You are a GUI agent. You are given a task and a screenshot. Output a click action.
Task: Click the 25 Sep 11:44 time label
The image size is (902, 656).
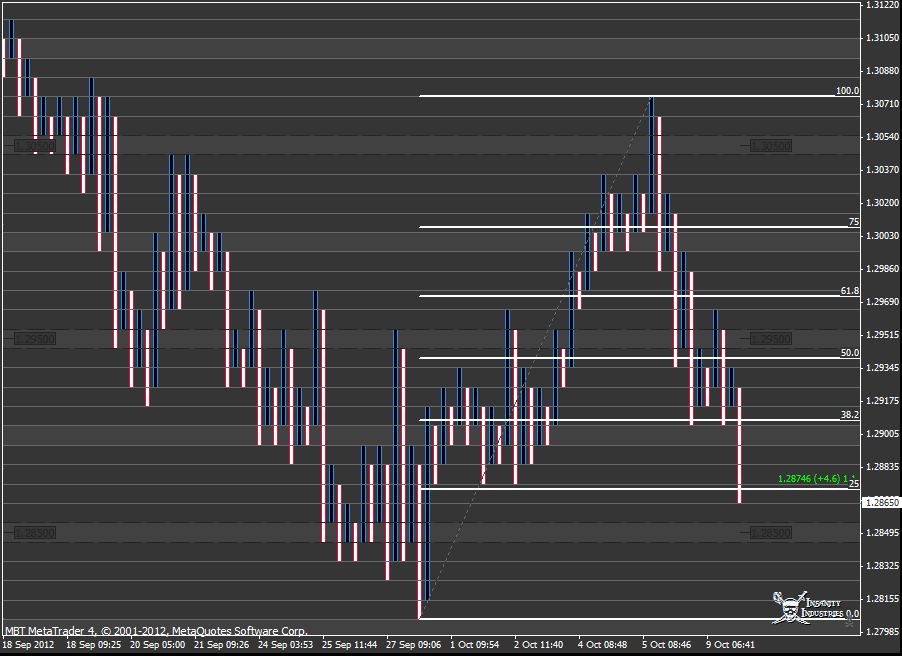(x=349, y=644)
